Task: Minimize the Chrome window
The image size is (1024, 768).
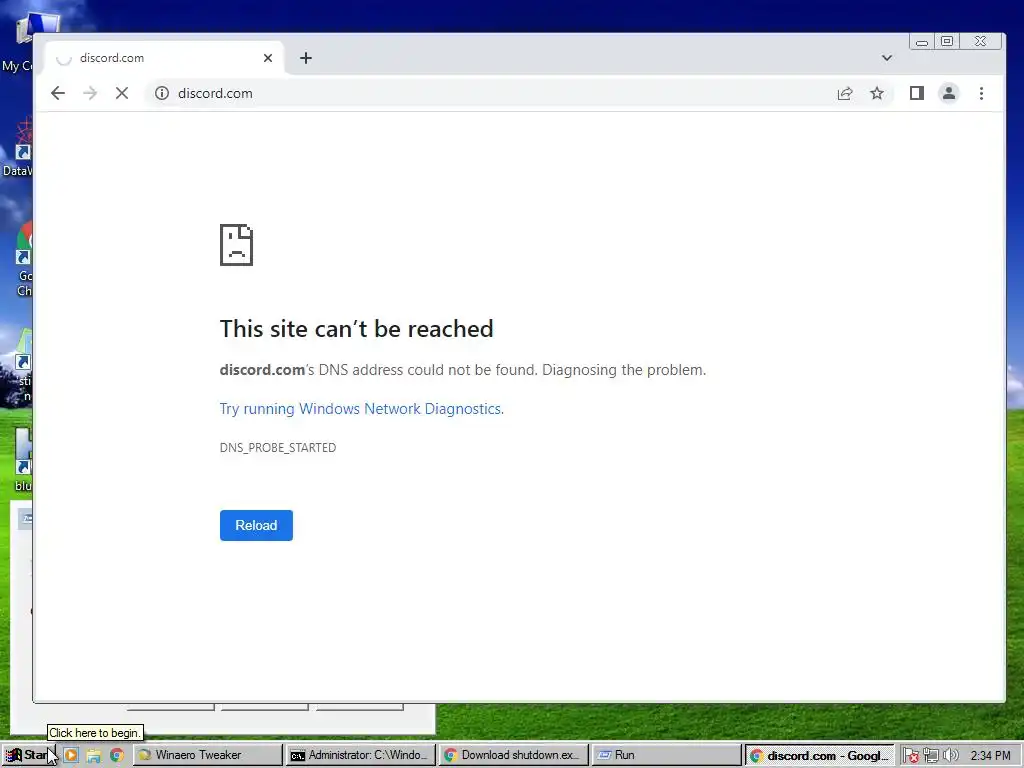Action: click(x=922, y=42)
